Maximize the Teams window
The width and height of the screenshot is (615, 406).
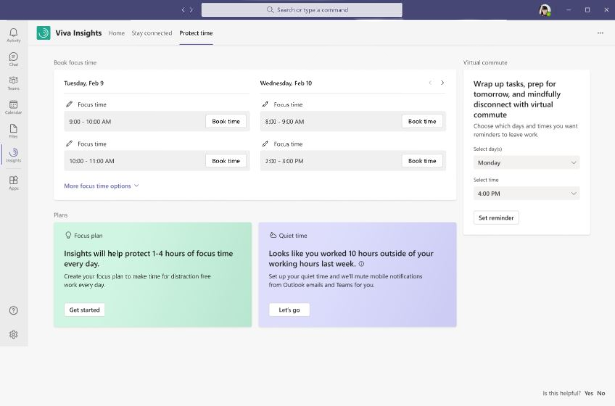click(x=587, y=10)
